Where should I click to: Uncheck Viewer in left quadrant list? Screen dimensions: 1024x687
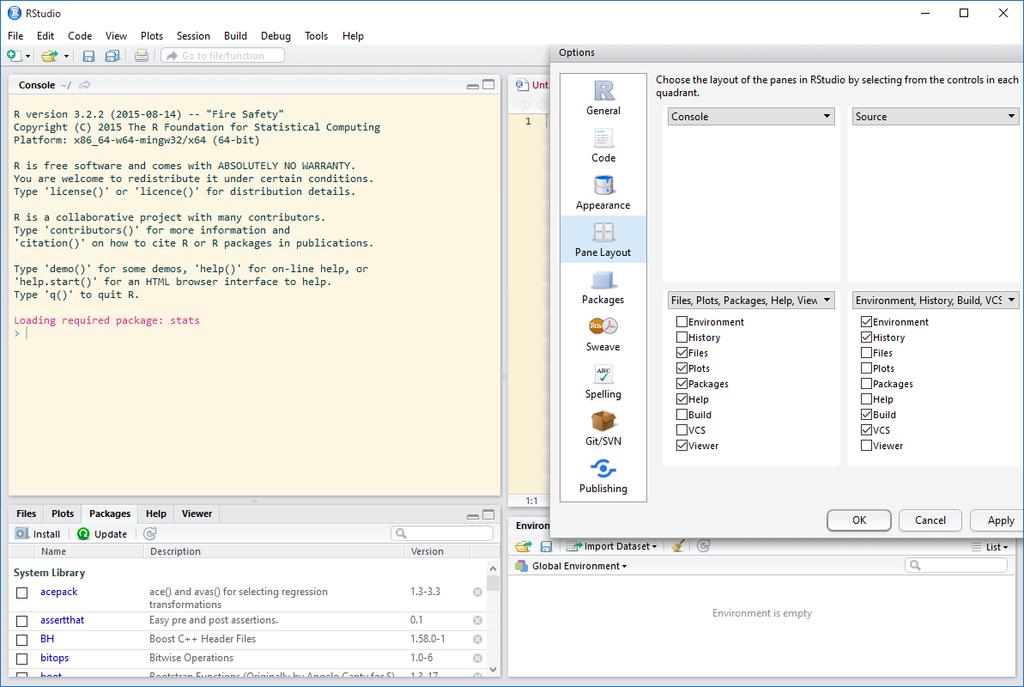pyautogui.click(x=682, y=445)
